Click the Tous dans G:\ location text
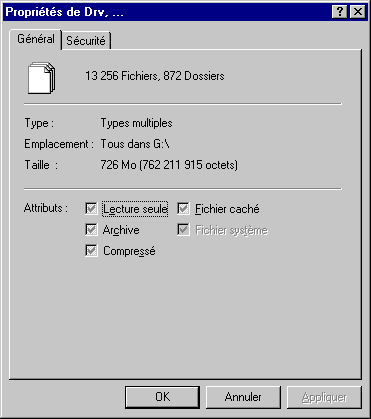The image size is (371, 419). pyautogui.click(x=135, y=144)
